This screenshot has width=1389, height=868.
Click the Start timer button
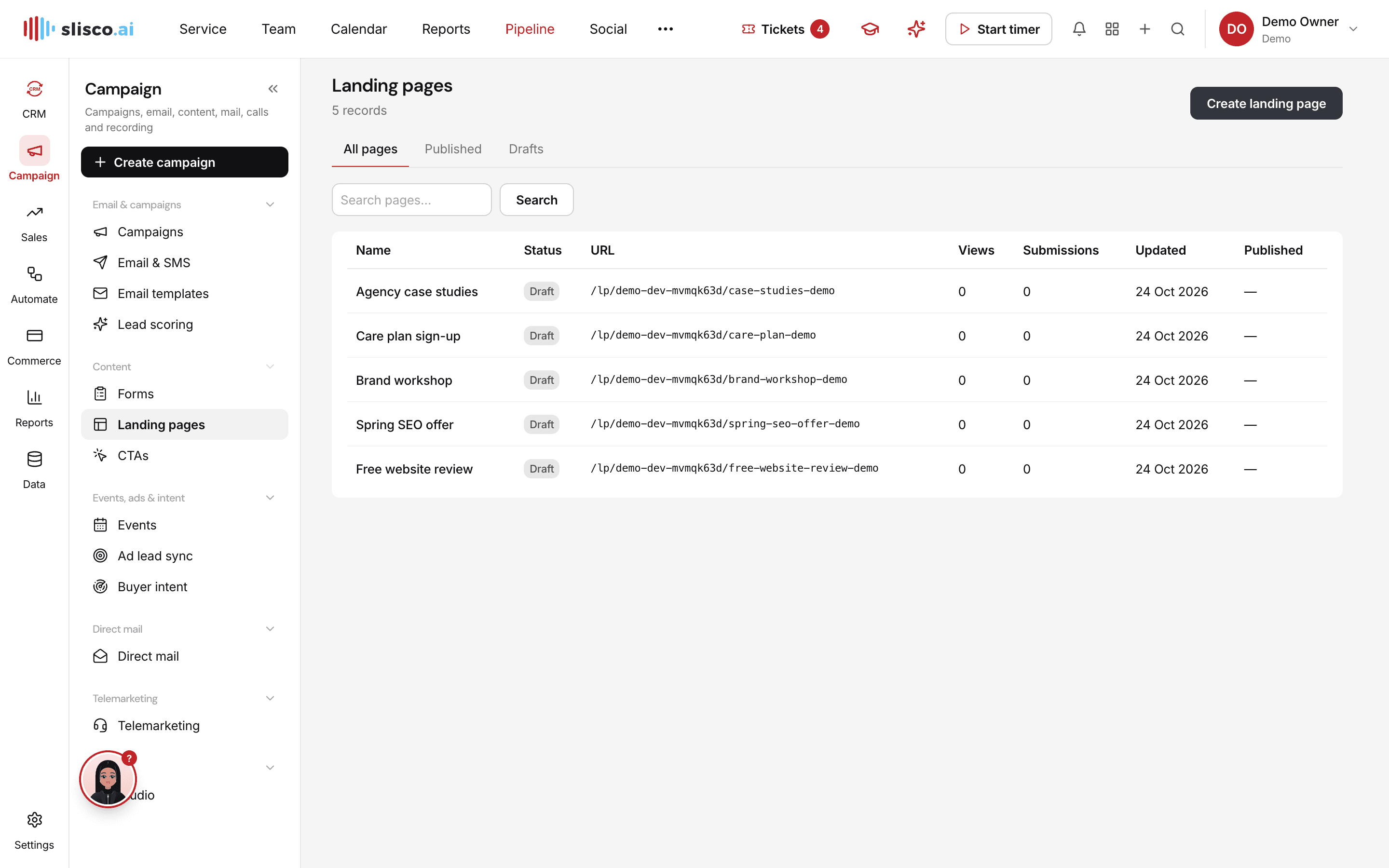pos(998,29)
